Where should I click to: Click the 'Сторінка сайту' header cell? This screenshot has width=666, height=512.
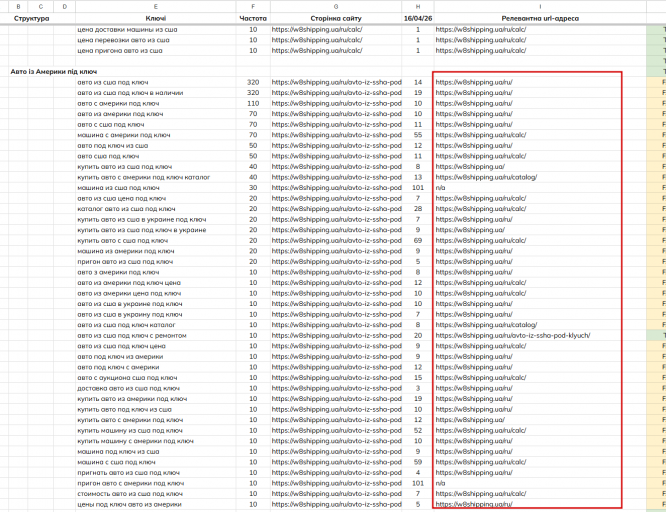pyautogui.click(x=336, y=18)
